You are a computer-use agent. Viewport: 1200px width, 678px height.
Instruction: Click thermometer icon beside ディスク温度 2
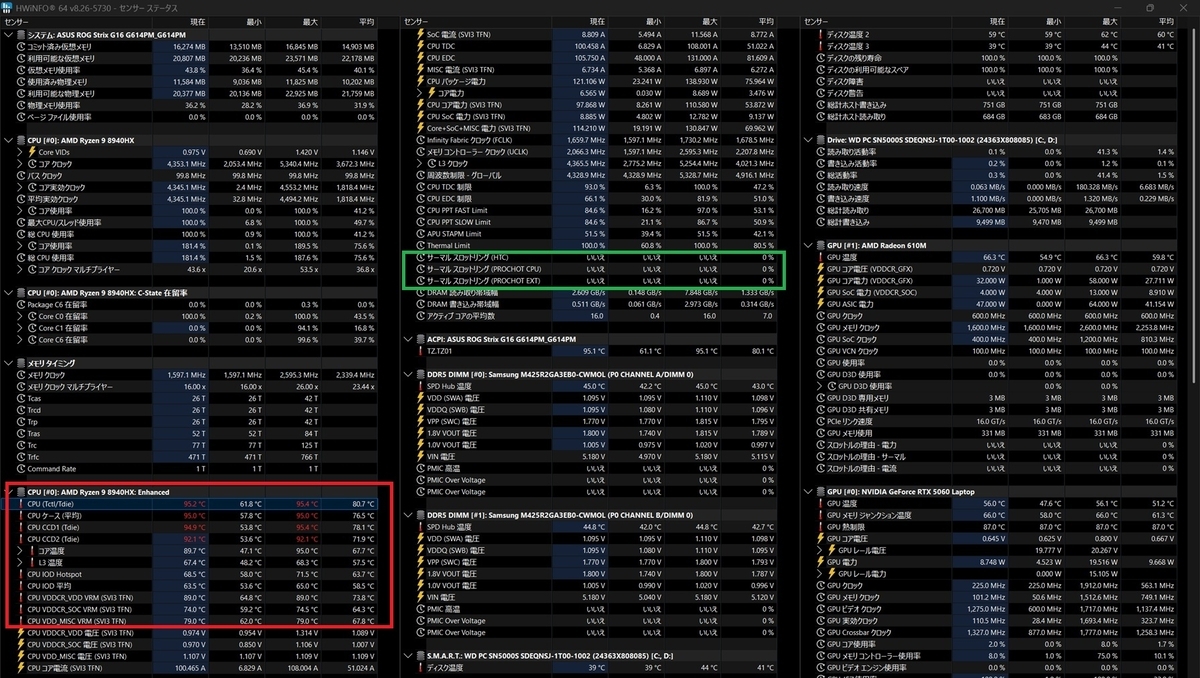pos(820,34)
